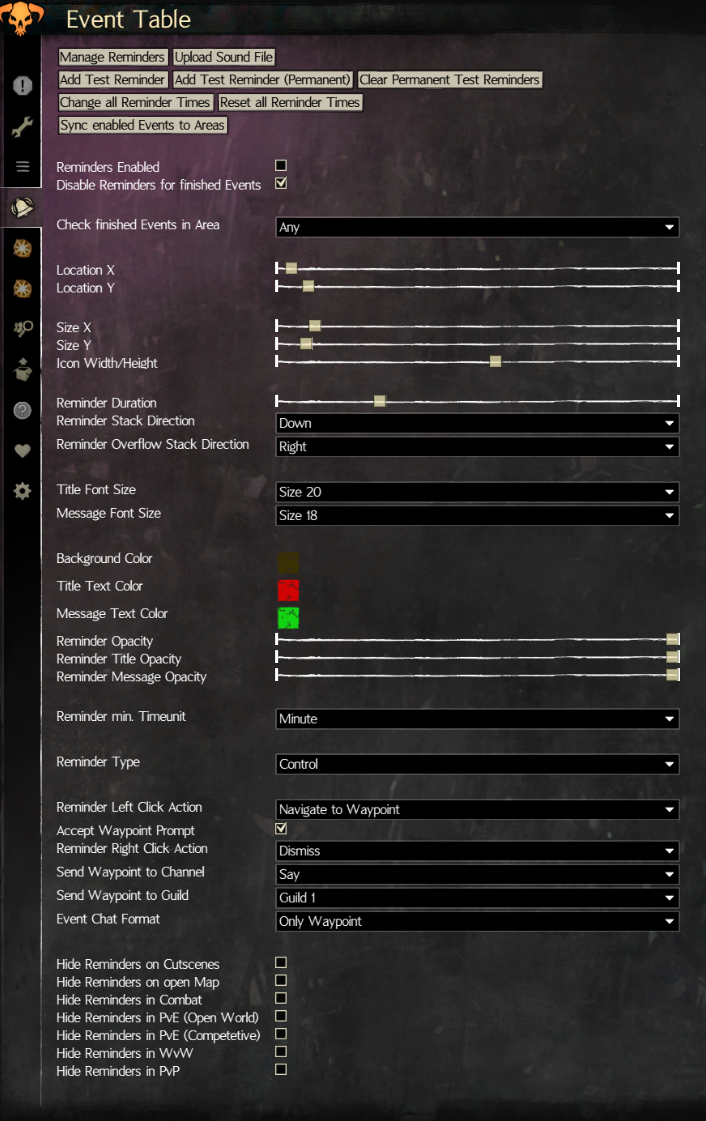706x1121 pixels.
Task: Click the Size Y slider handle
Action: pyautogui.click(x=306, y=343)
